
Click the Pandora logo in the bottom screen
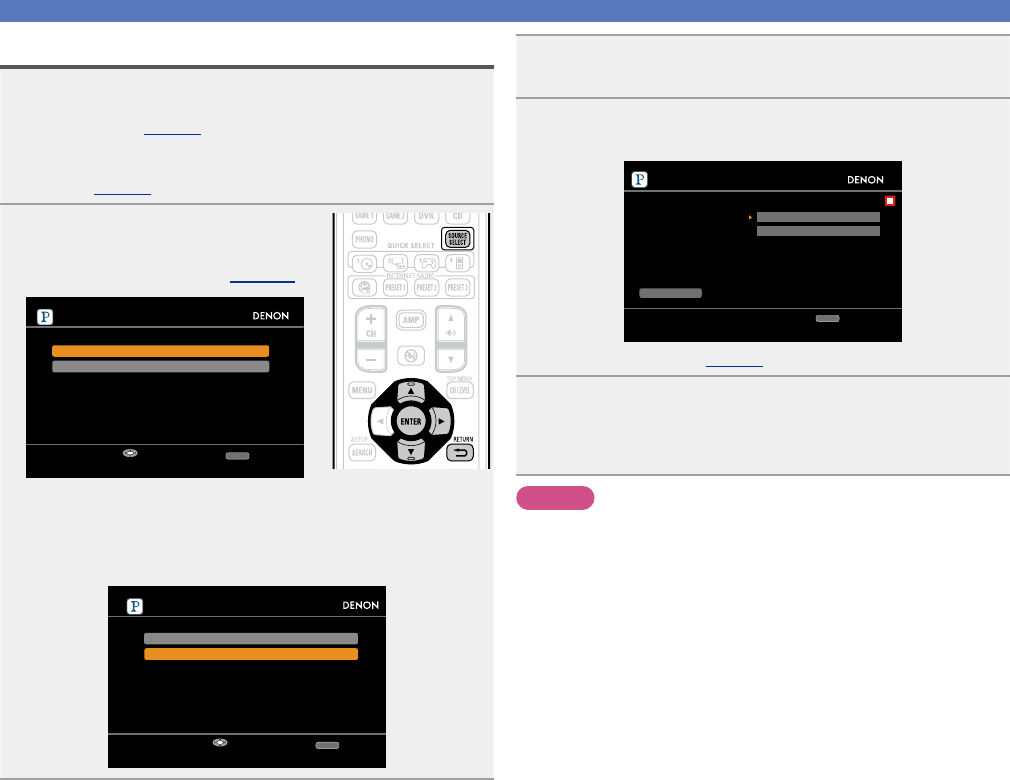click(135, 606)
